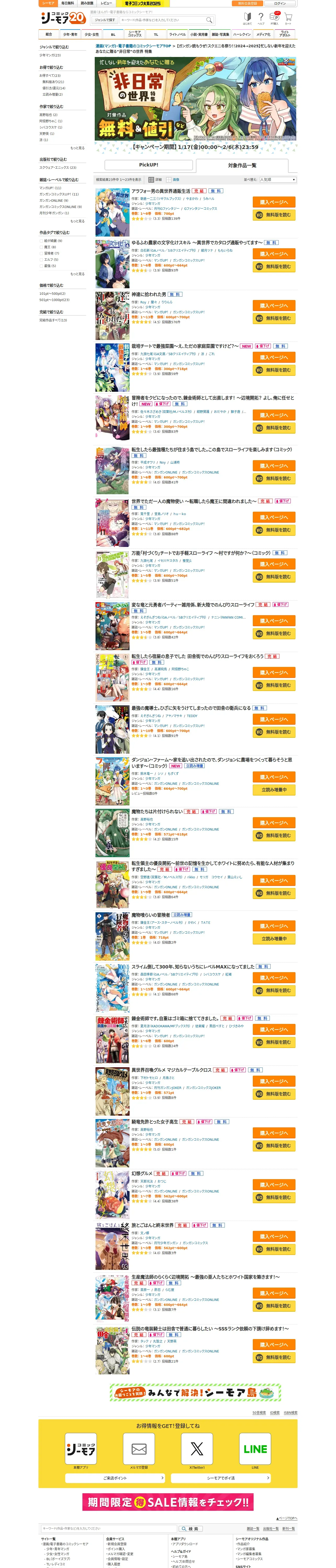The image size is (336, 1568).
Task: Check the エルフ tag checkbox
Action: 41,260
